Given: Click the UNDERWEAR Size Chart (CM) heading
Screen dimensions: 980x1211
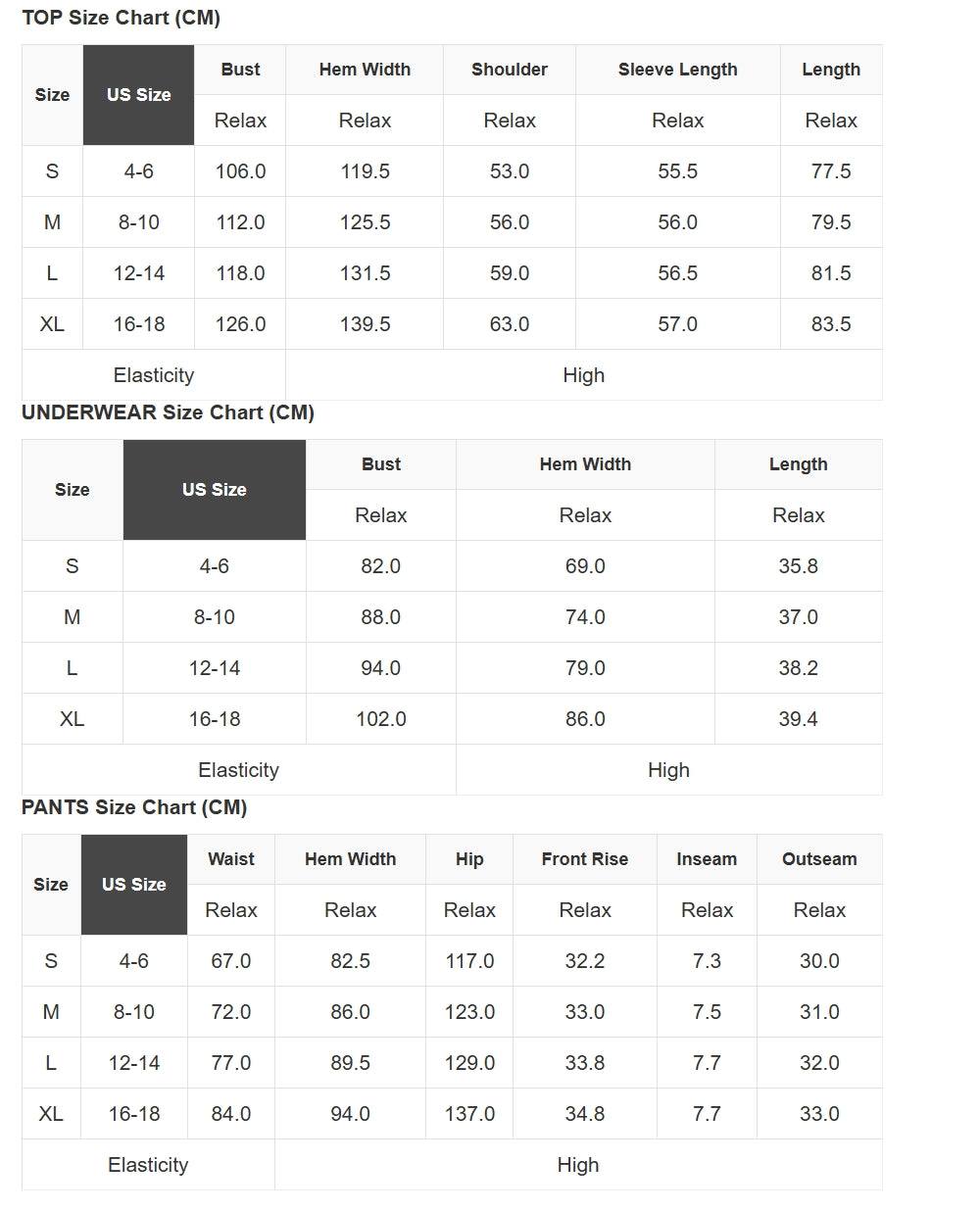Looking at the screenshot, I should (168, 412).
